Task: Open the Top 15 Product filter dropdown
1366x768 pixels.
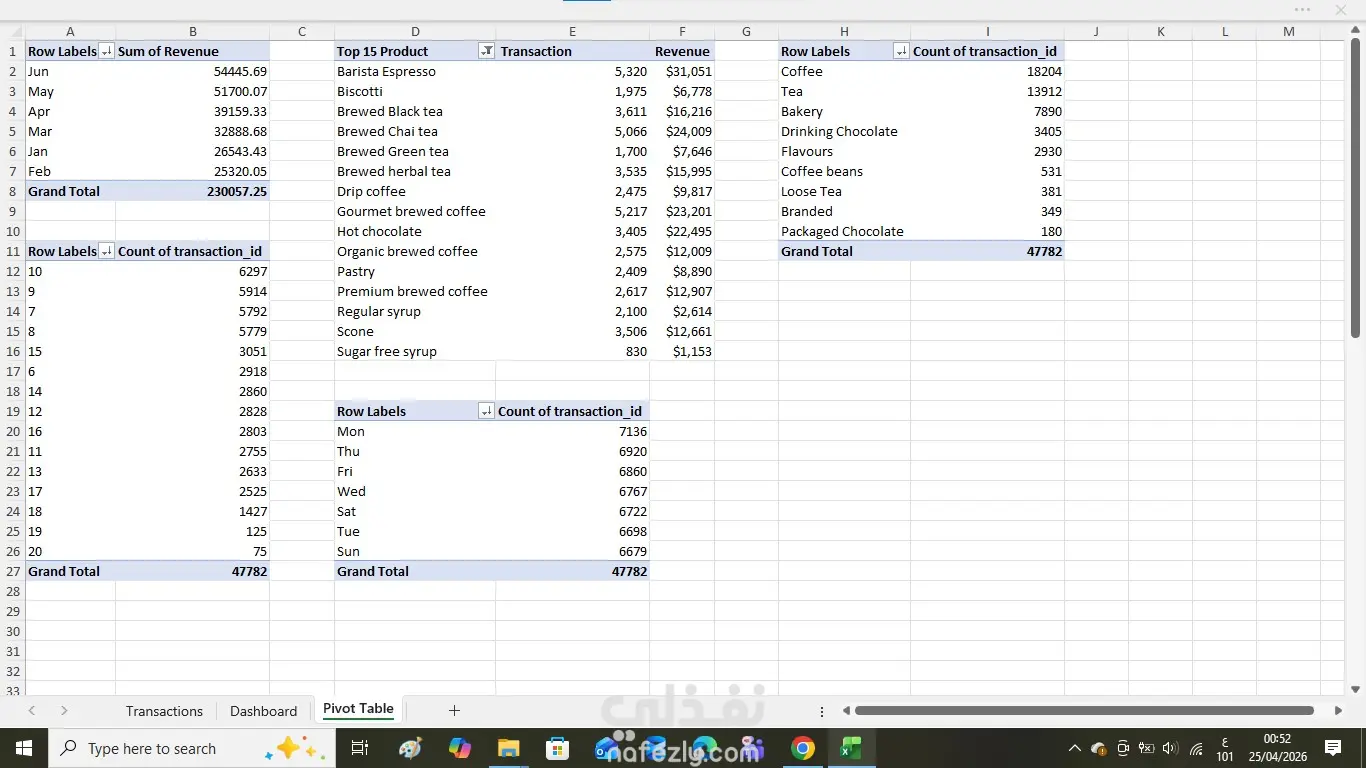Action: point(486,51)
